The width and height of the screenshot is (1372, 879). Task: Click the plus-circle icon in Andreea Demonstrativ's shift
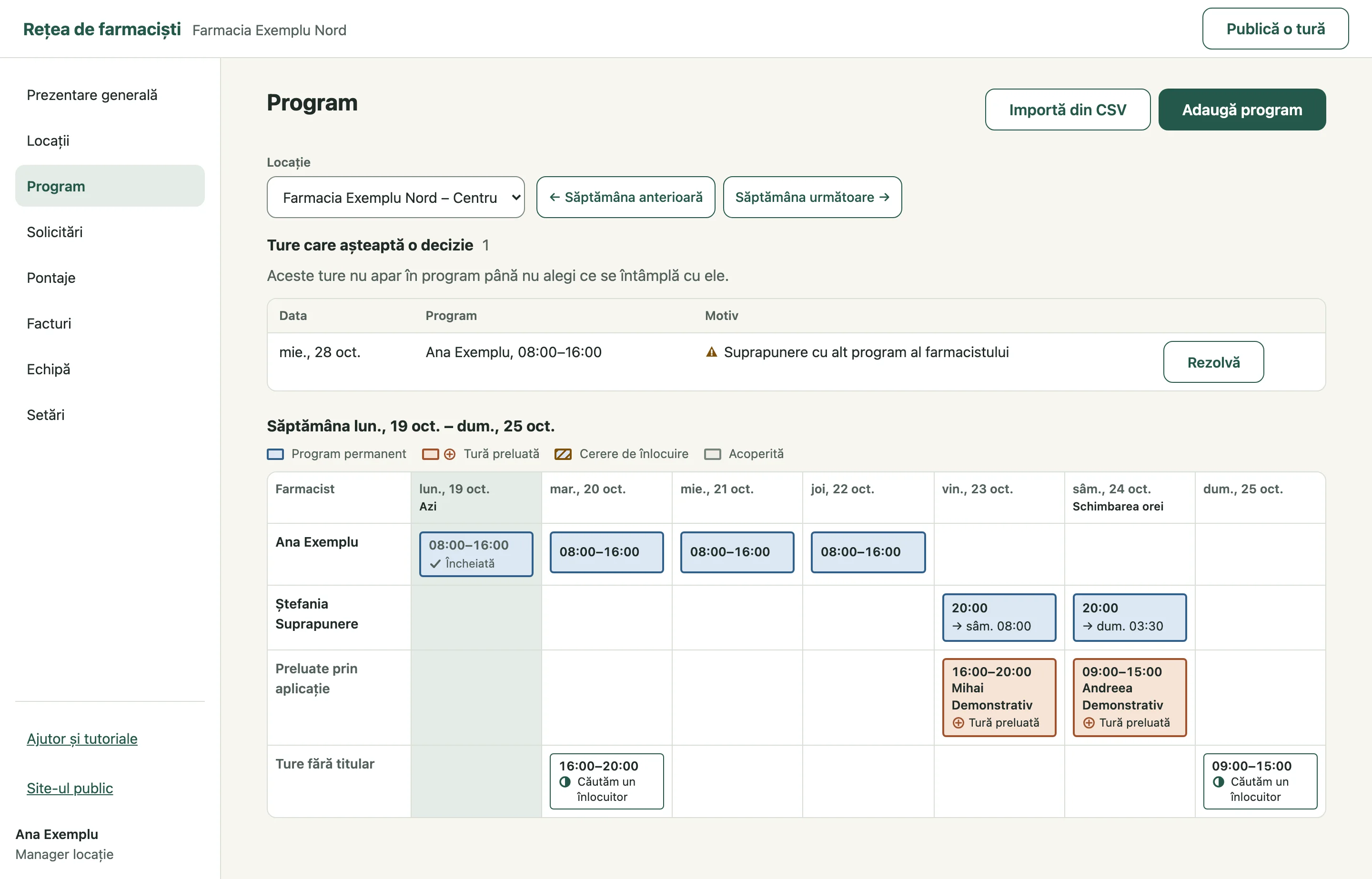click(x=1089, y=723)
